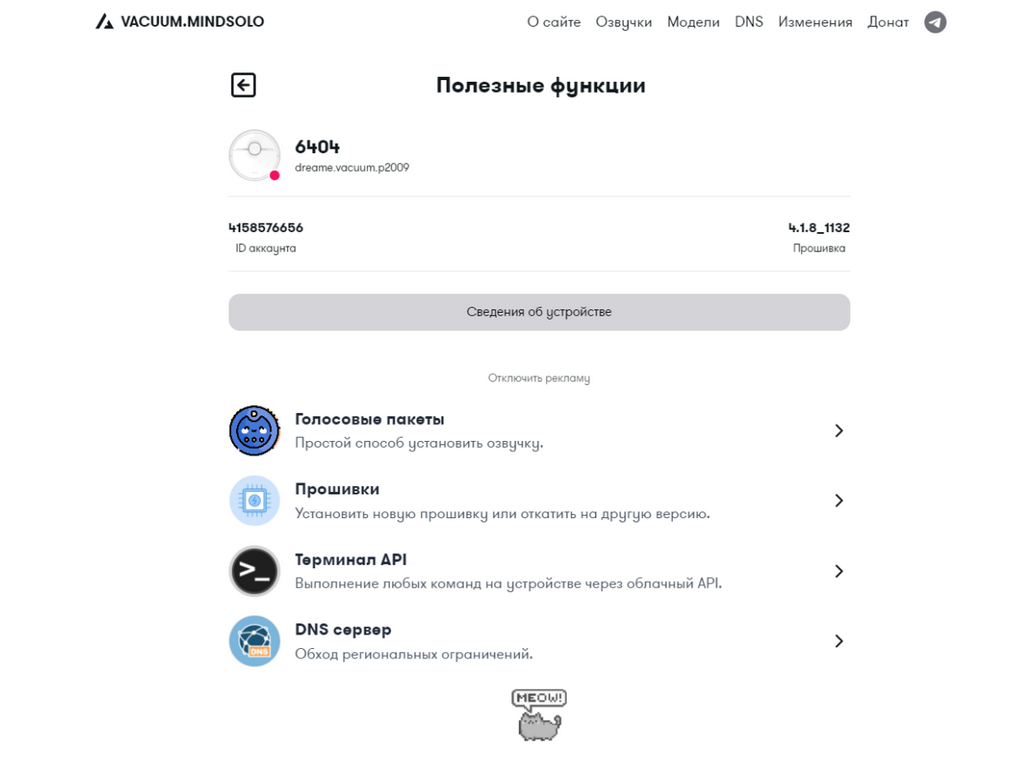Click the Отключить рекламу link
The height and width of the screenshot is (757, 1033).
pyautogui.click(x=539, y=377)
